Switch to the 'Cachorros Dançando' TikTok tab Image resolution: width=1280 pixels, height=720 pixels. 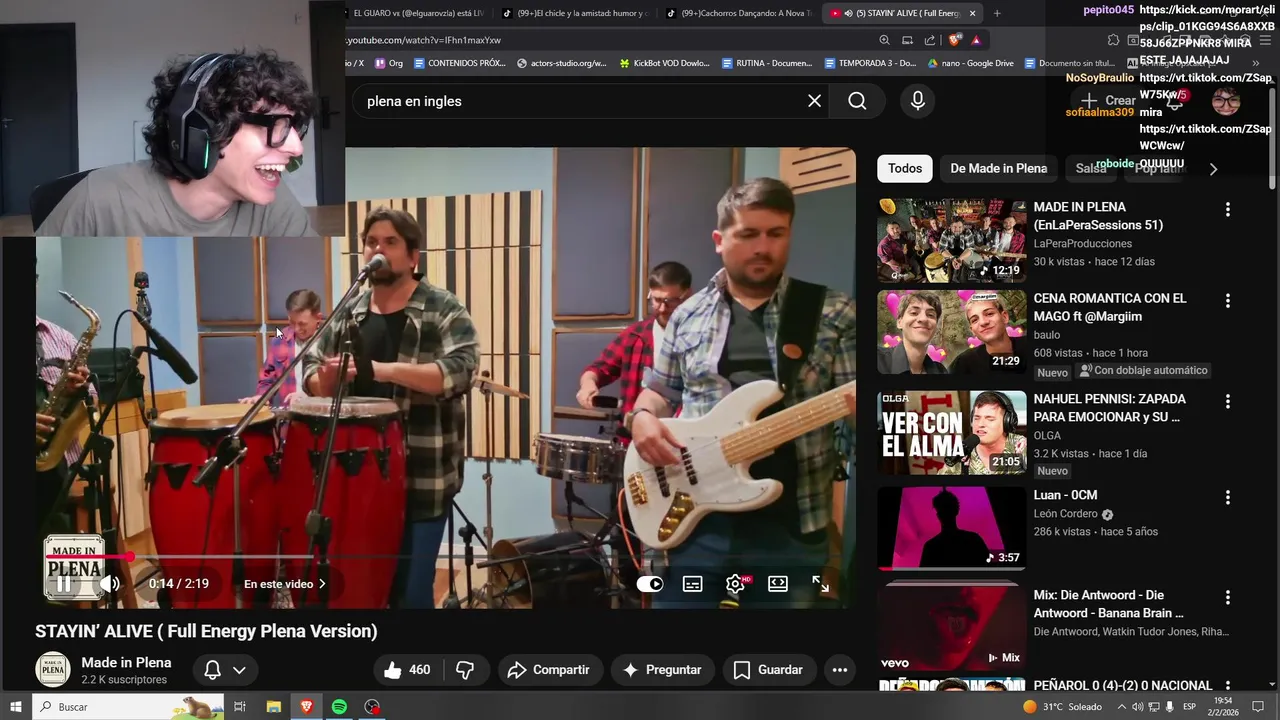pos(739,13)
